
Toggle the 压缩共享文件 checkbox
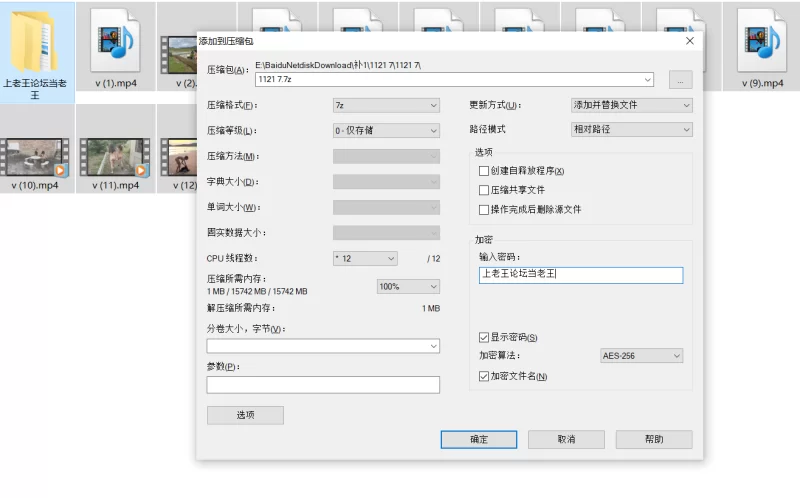click(x=485, y=190)
